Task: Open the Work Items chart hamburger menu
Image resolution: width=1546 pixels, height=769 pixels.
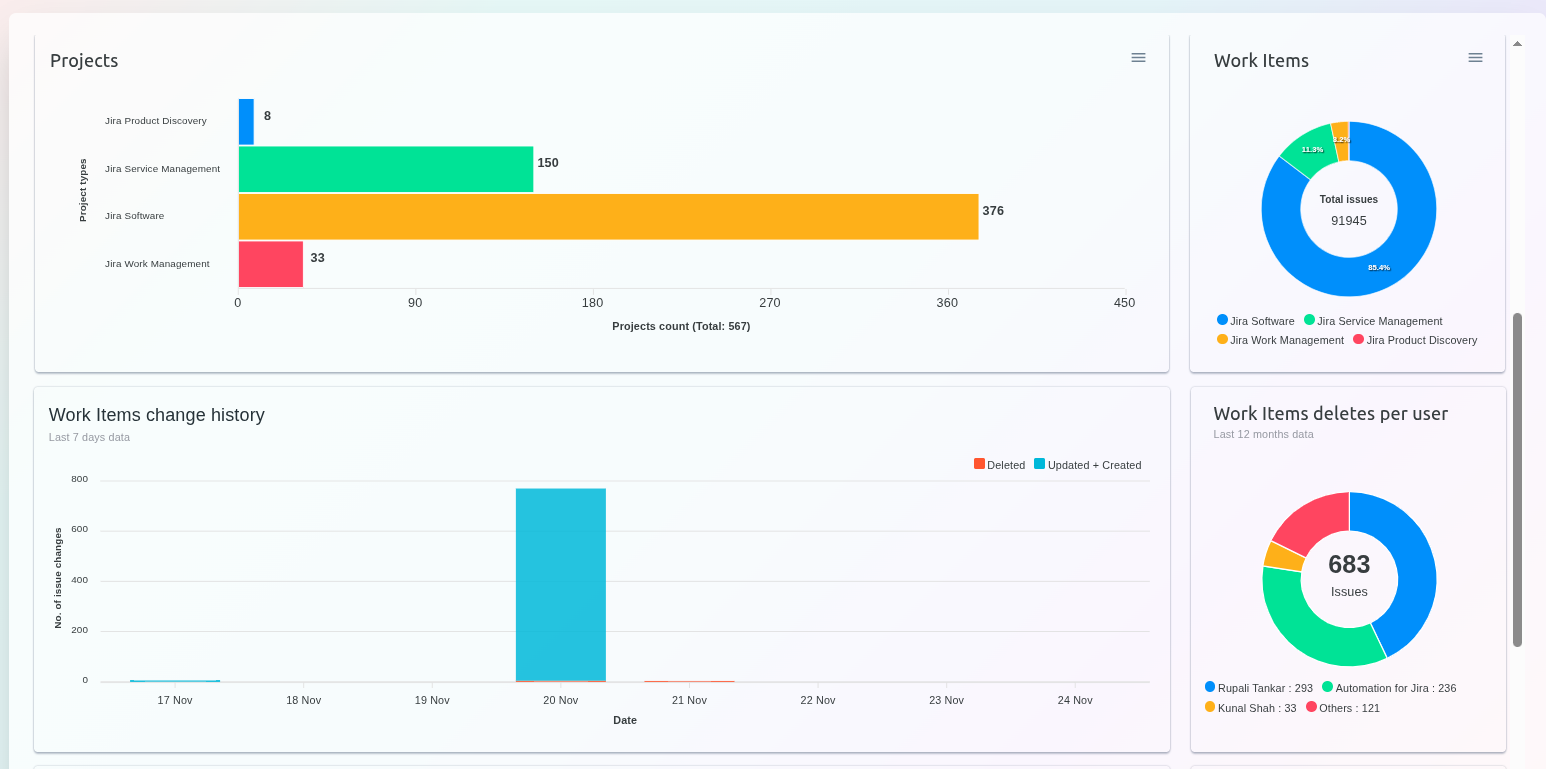Action: point(1475,58)
